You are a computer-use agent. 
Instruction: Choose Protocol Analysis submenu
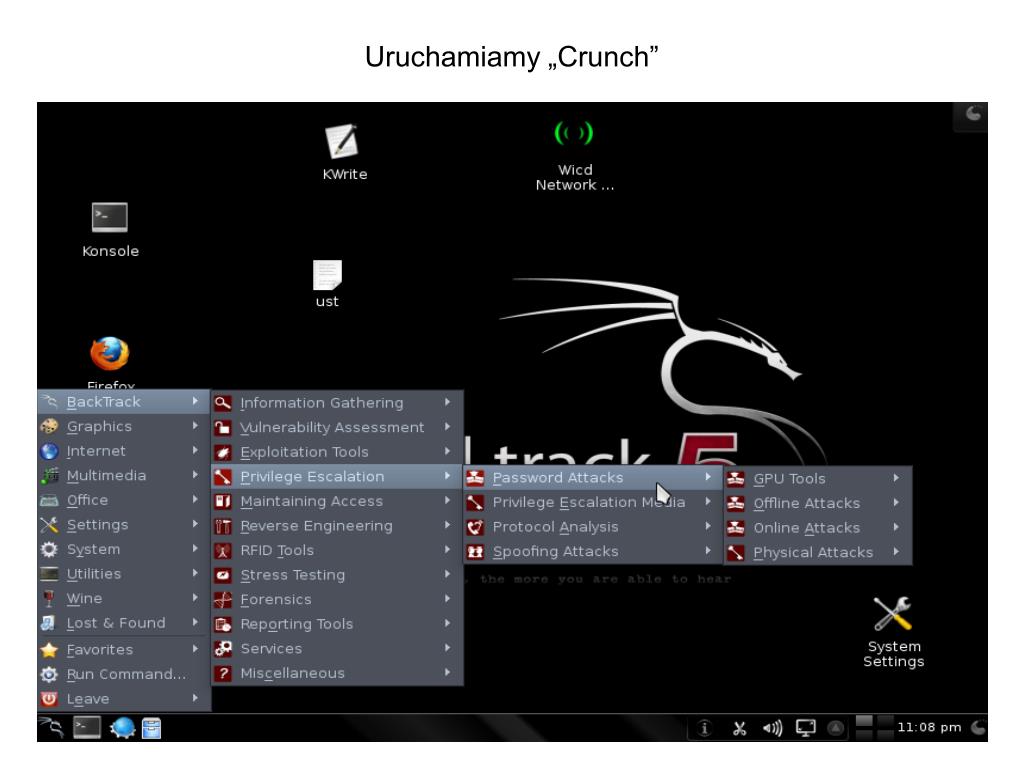592,527
